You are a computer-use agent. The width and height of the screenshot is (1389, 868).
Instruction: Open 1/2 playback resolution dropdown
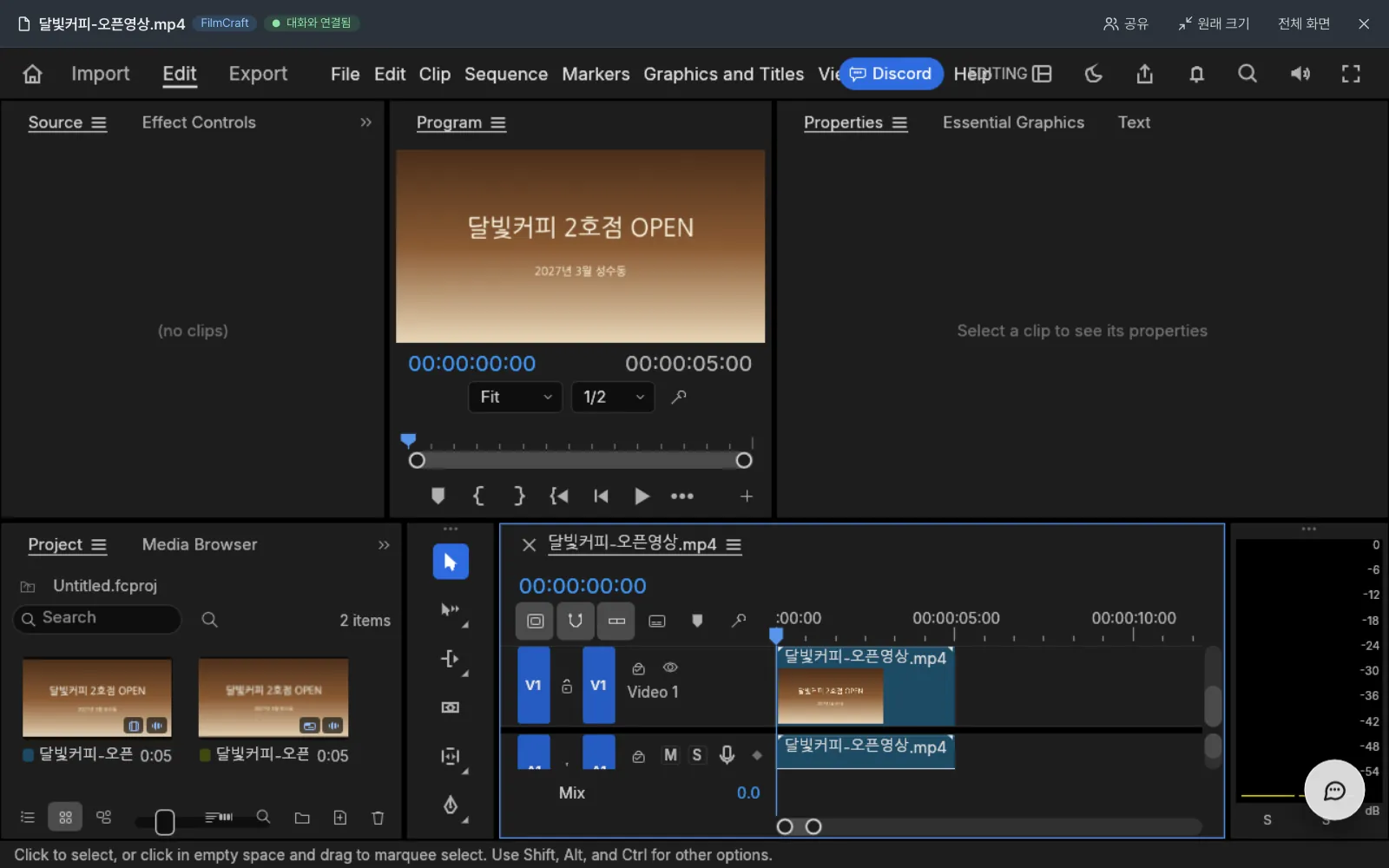pos(613,397)
